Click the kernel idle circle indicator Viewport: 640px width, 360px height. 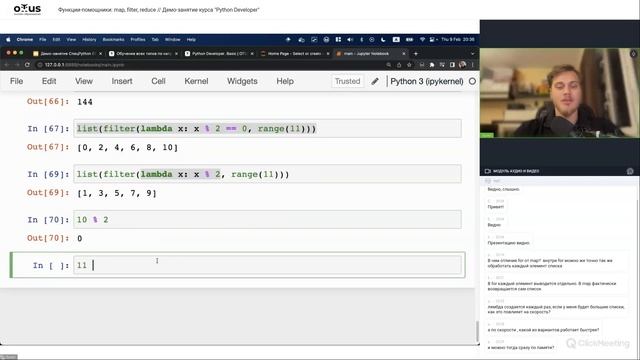point(472,81)
